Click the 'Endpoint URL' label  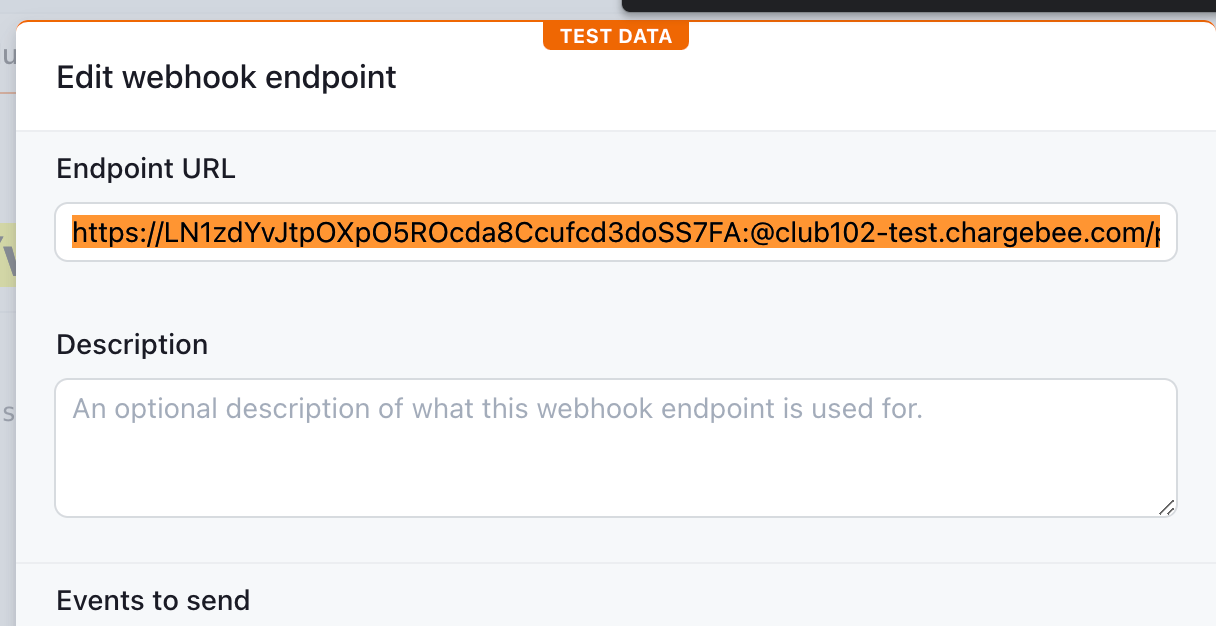click(x=146, y=169)
